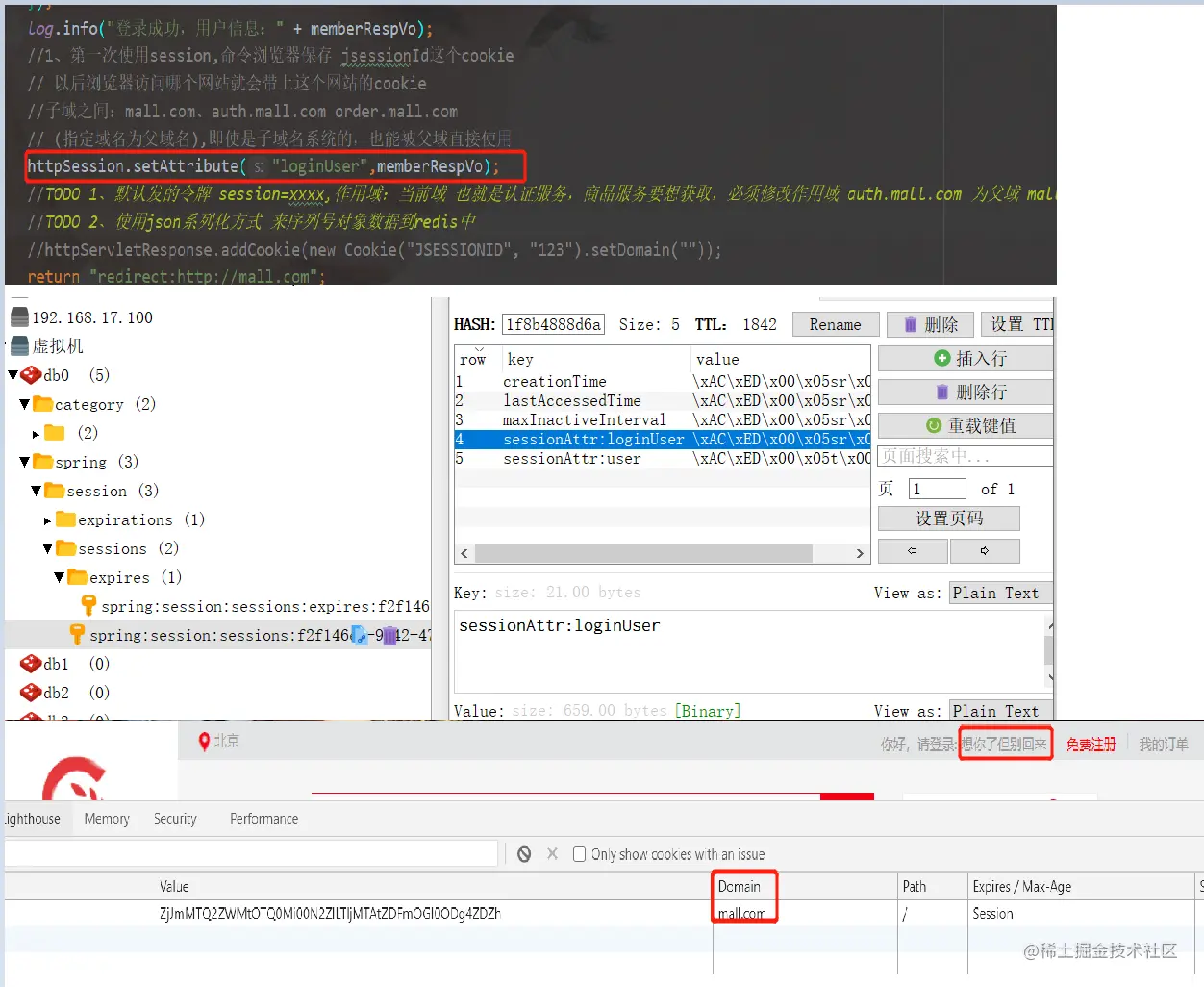The width and height of the screenshot is (1204, 987).
Task: Sort cookies by Domain column header
Action: pos(805,886)
